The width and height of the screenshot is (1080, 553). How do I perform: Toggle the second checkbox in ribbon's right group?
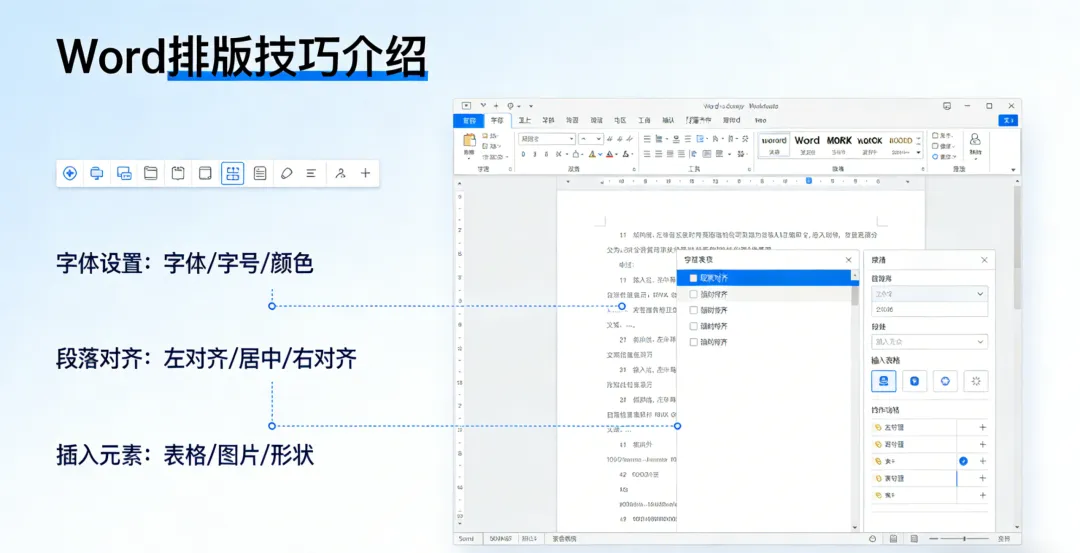(935, 146)
